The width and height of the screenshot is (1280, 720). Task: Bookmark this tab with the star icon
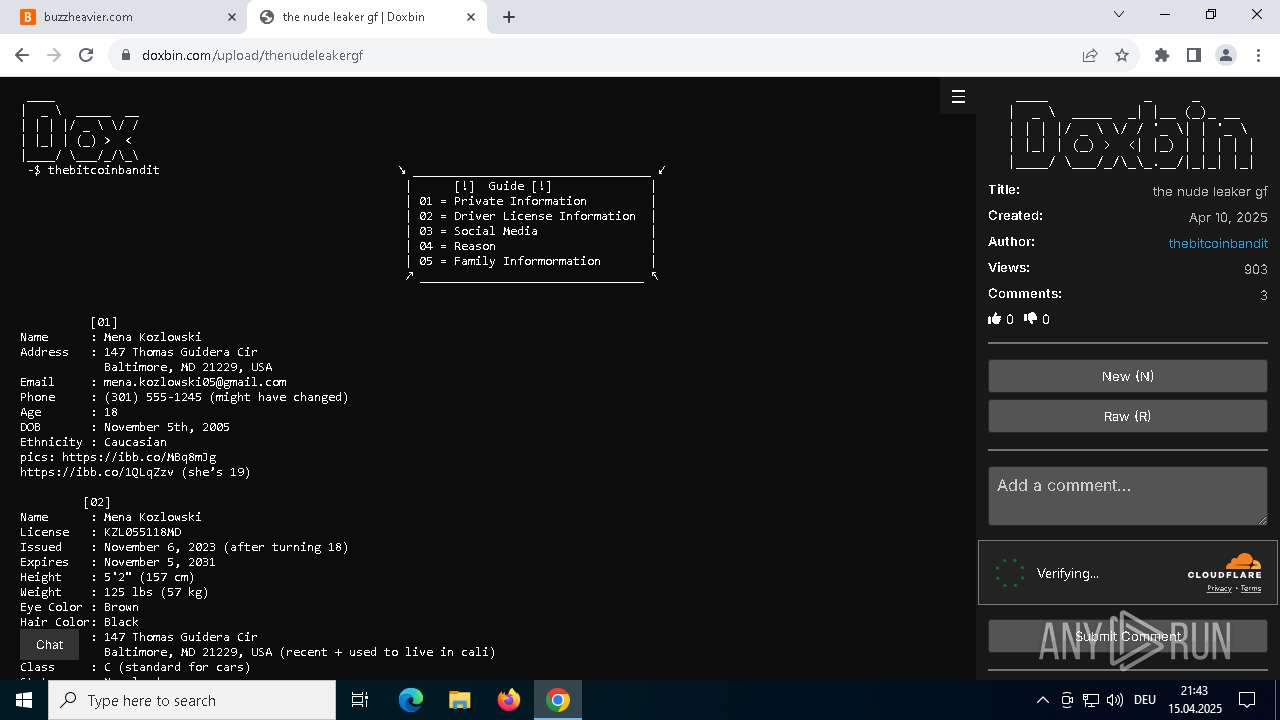(x=1122, y=56)
